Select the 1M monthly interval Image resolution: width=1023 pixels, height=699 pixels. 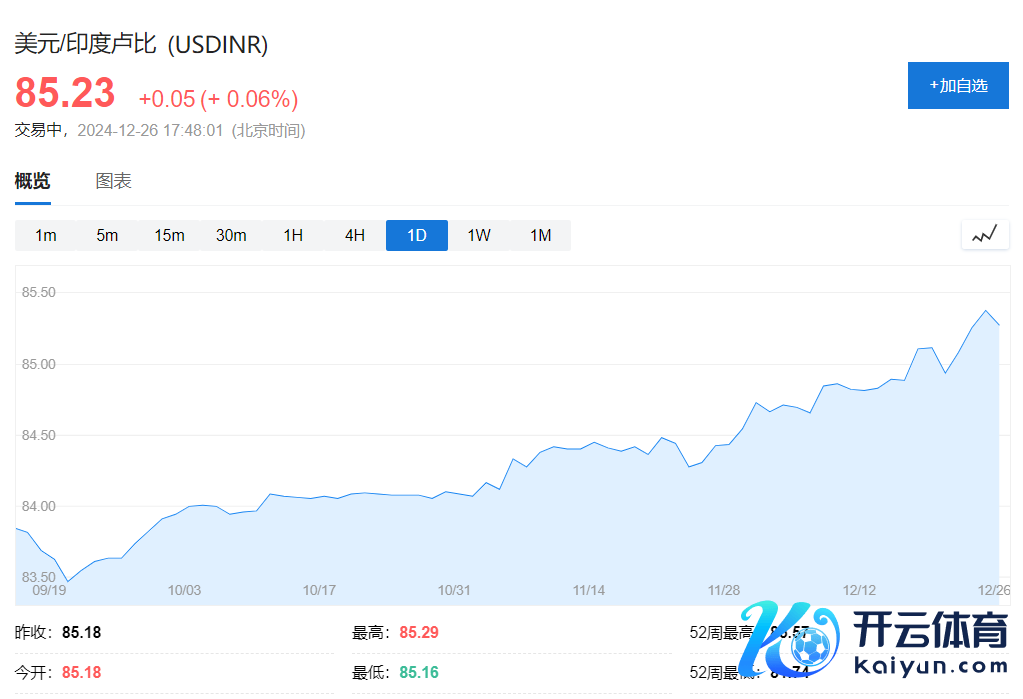[541, 235]
